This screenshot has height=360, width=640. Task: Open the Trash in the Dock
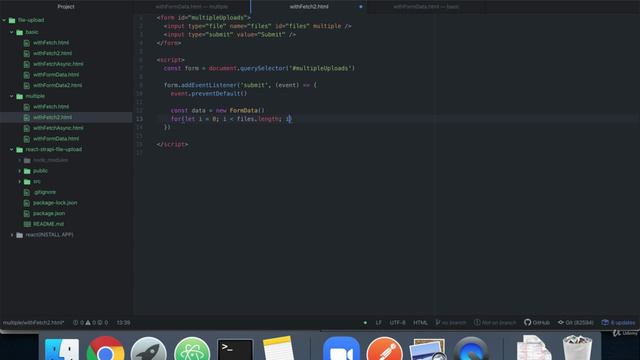click(x=577, y=348)
